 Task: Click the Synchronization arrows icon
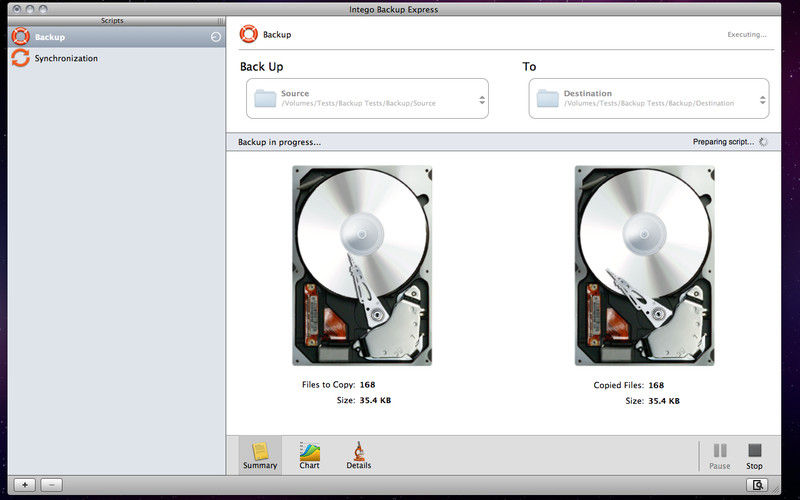[x=20, y=58]
